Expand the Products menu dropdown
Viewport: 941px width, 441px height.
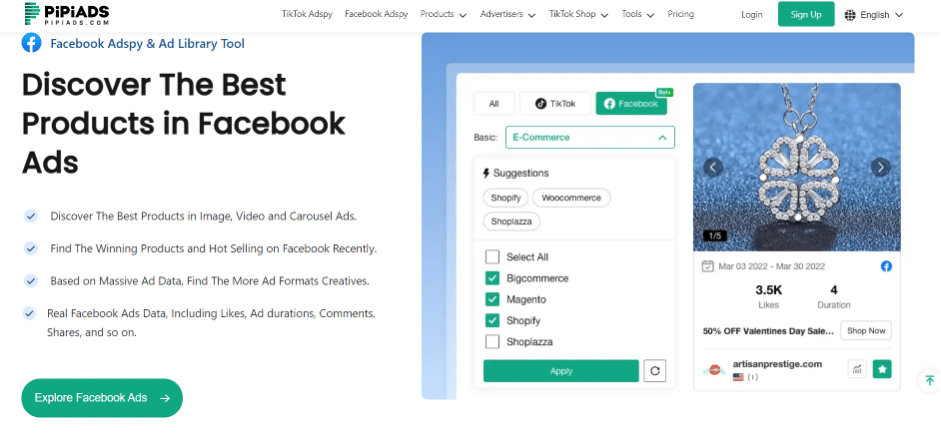[443, 14]
